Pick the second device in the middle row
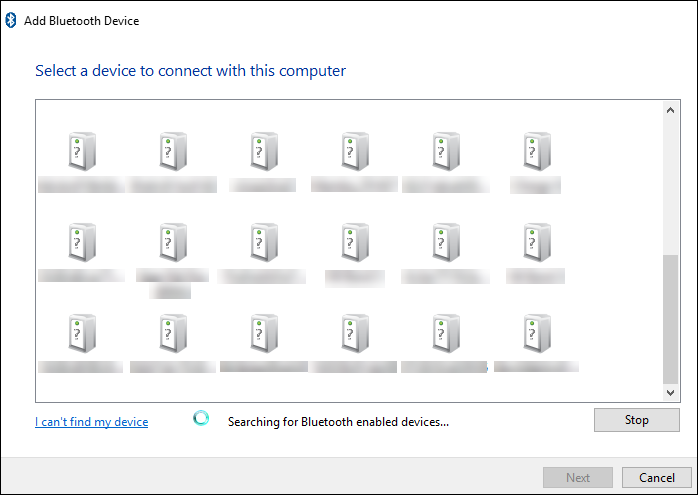The height and width of the screenshot is (495, 698). (172, 243)
